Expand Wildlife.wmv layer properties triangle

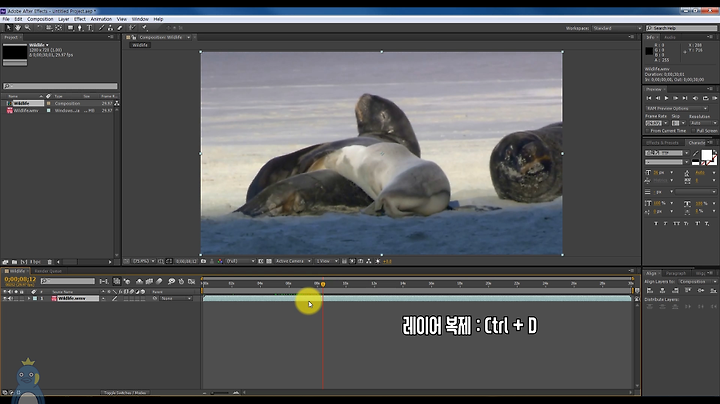pyautogui.click(x=29, y=298)
